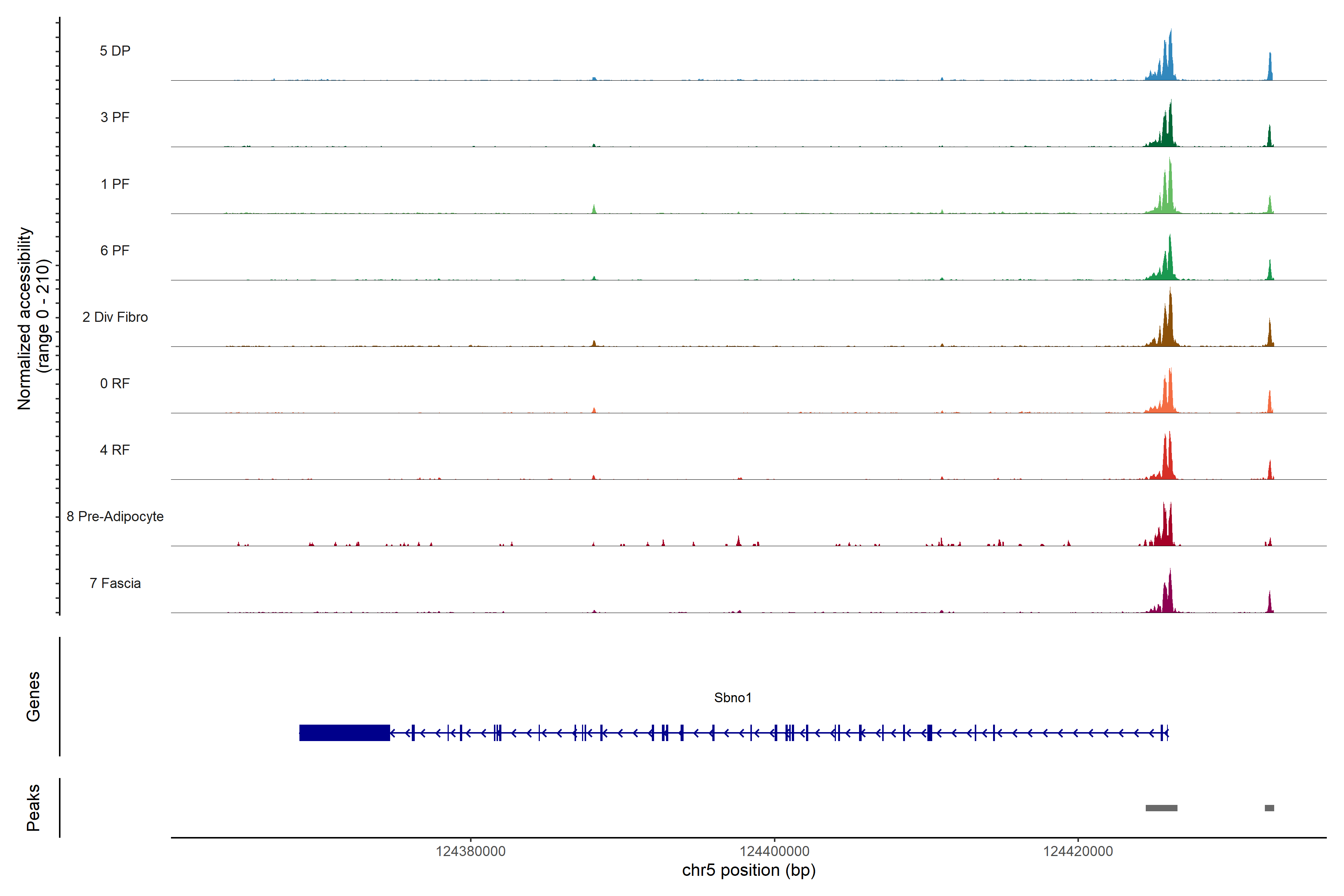Click the Genes panel label

[x=33, y=697]
